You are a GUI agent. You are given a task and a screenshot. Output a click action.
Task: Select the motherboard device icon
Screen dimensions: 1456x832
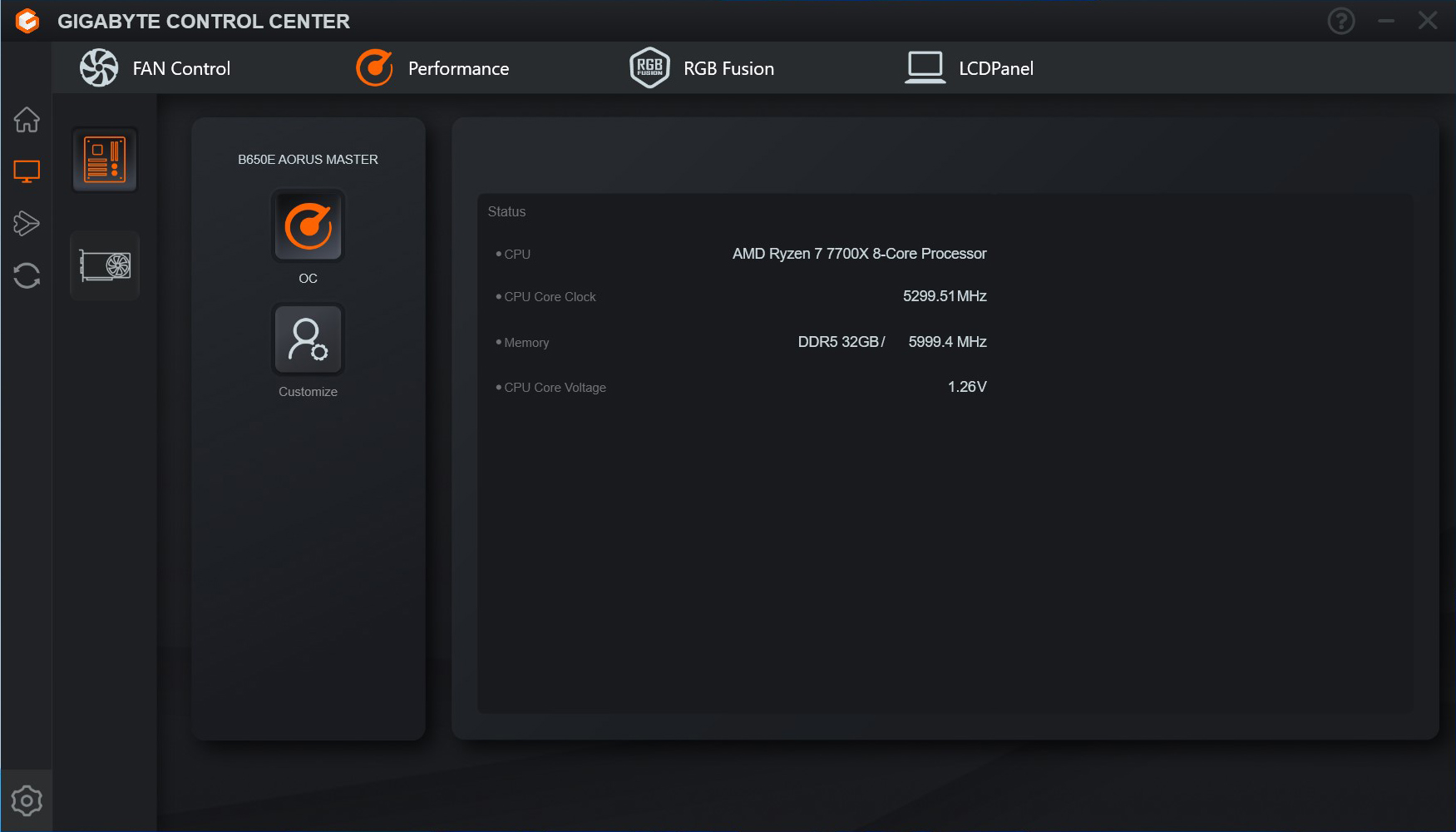click(x=105, y=159)
